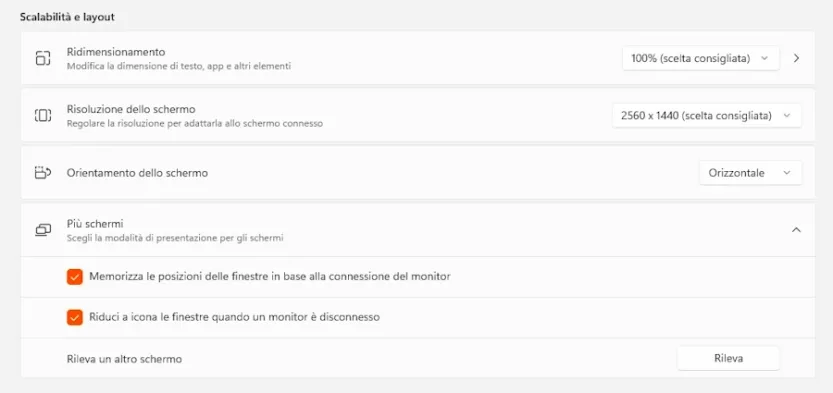Click the Ridimensionamento scaling icon
Viewport: 833px width, 393px height.
(x=42, y=58)
